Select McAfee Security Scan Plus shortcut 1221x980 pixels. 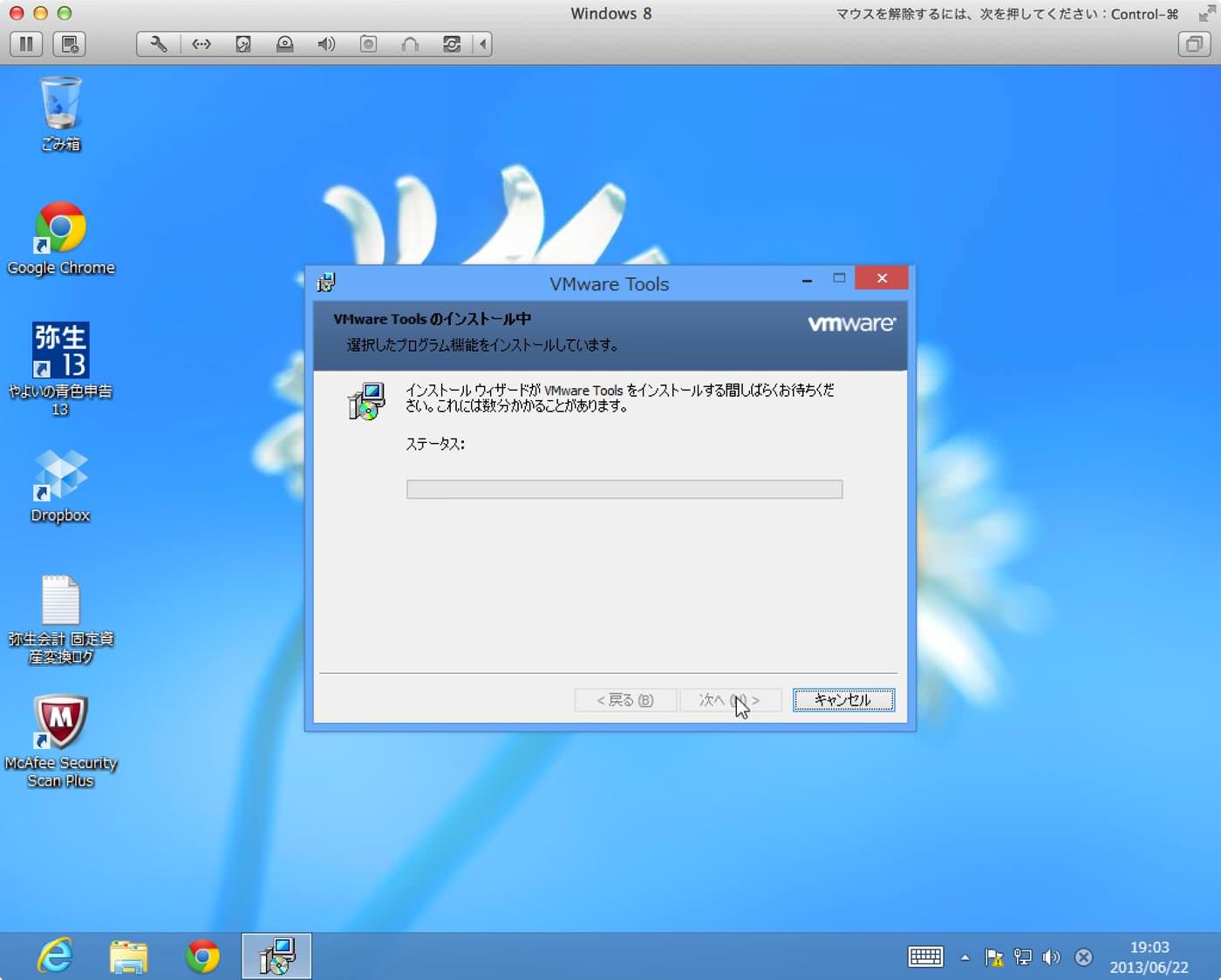pos(60,741)
